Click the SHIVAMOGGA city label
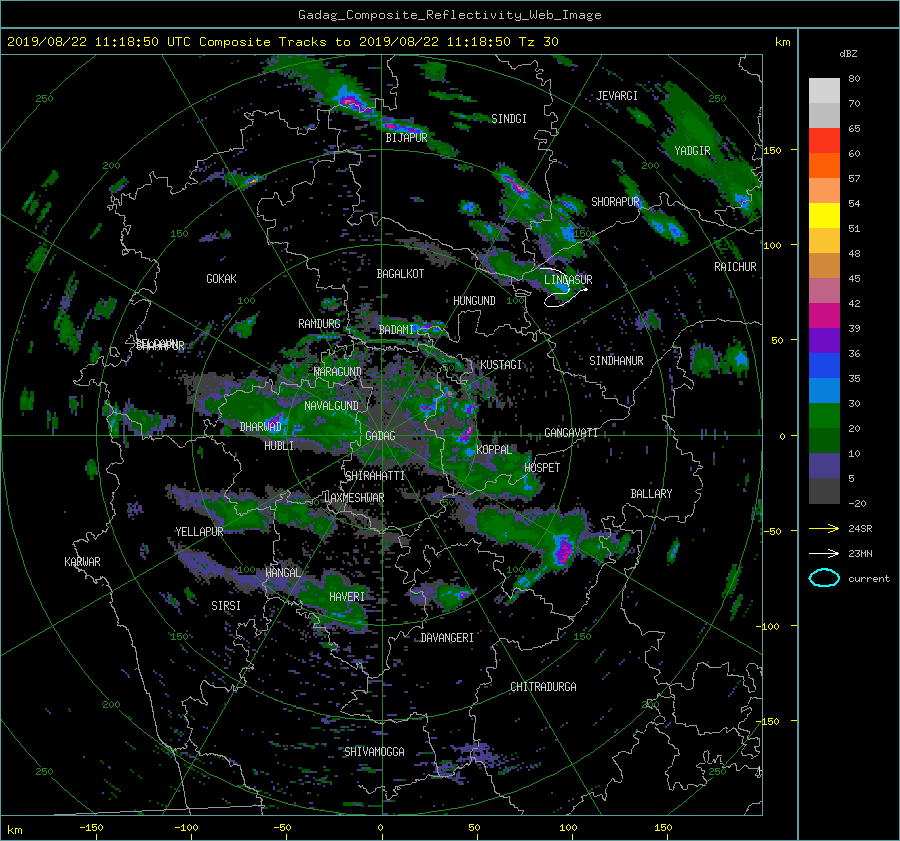Image resolution: width=900 pixels, height=841 pixels. (x=374, y=751)
